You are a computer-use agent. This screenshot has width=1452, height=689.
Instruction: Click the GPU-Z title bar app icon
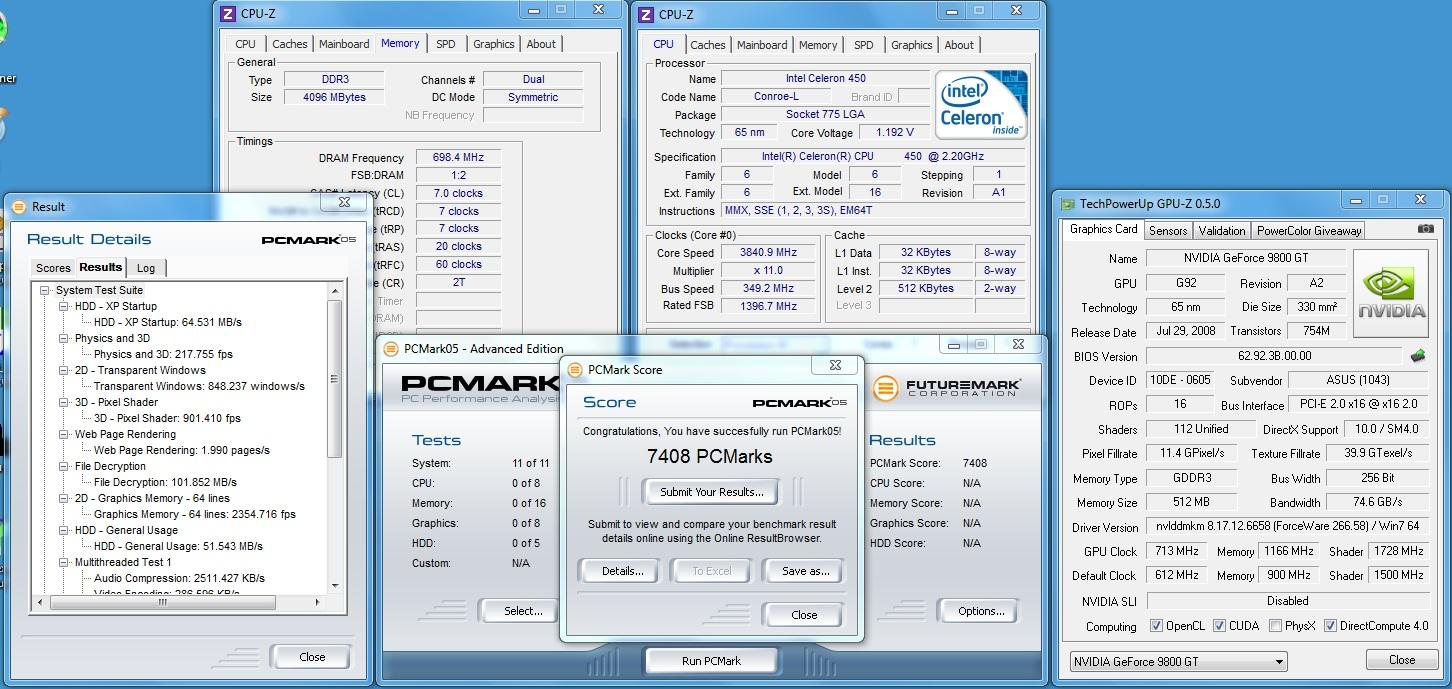pyautogui.click(x=1068, y=204)
